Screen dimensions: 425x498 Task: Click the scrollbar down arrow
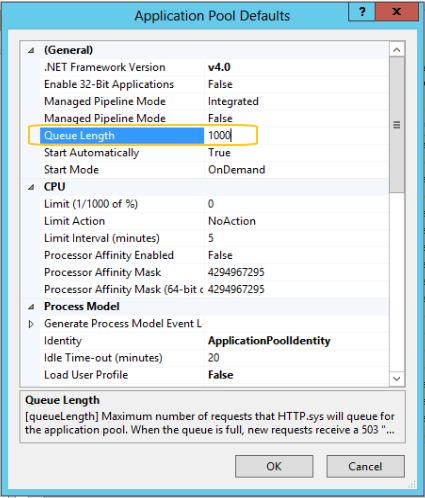click(x=397, y=378)
